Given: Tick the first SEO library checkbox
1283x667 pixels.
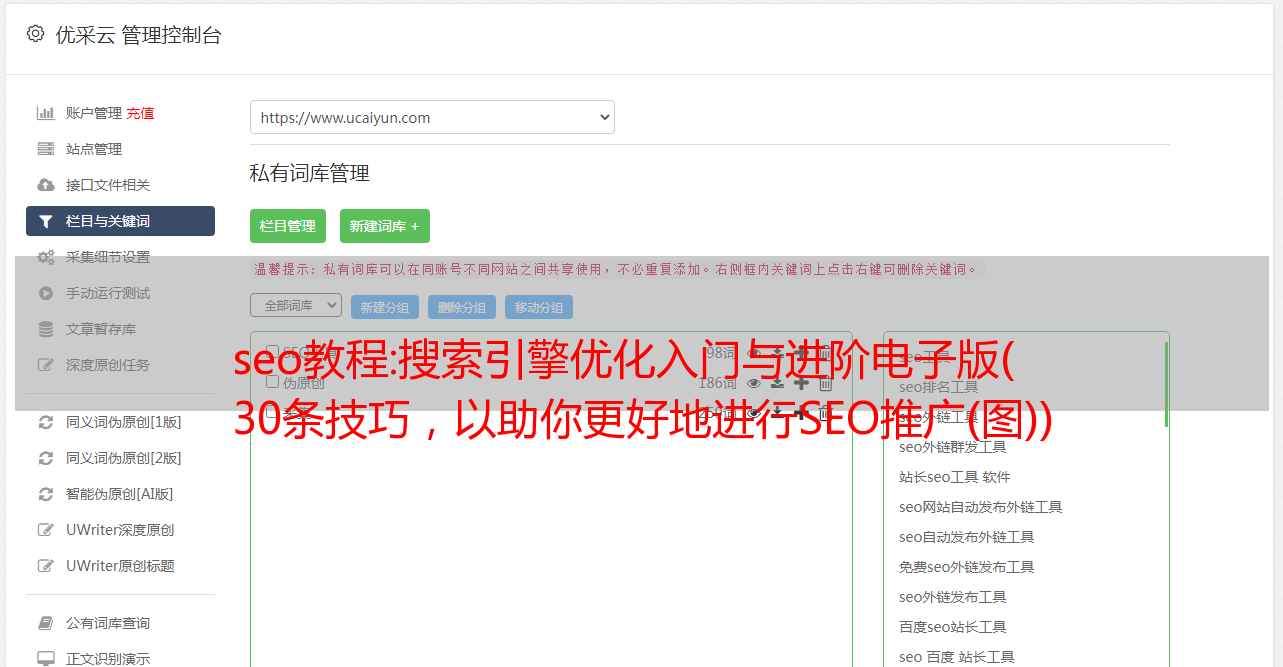Looking at the screenshot, I should pyautogui.click(x=272, y=351).
